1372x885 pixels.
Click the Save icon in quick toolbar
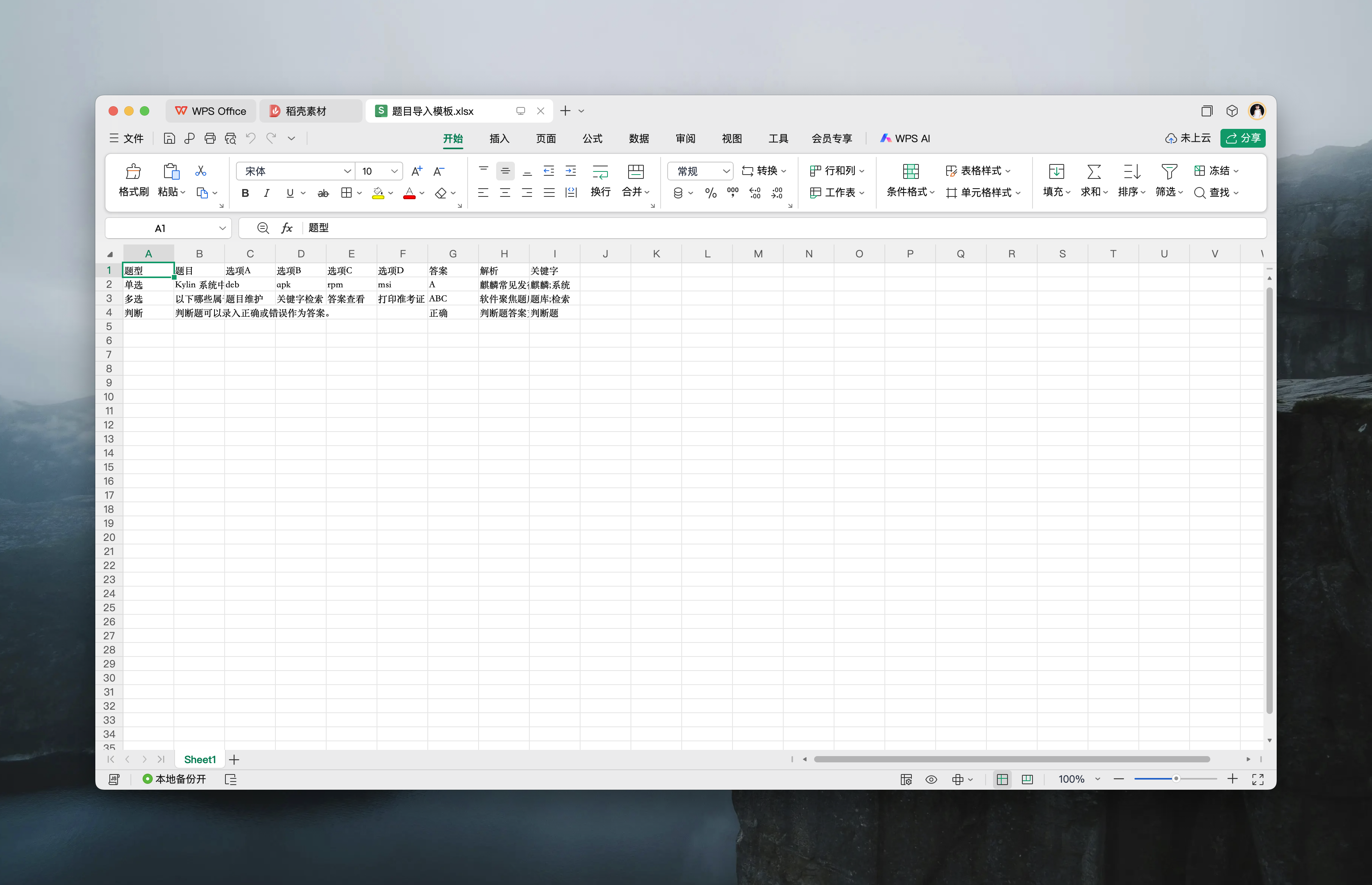pyautogui.click(x=169, y=139)
